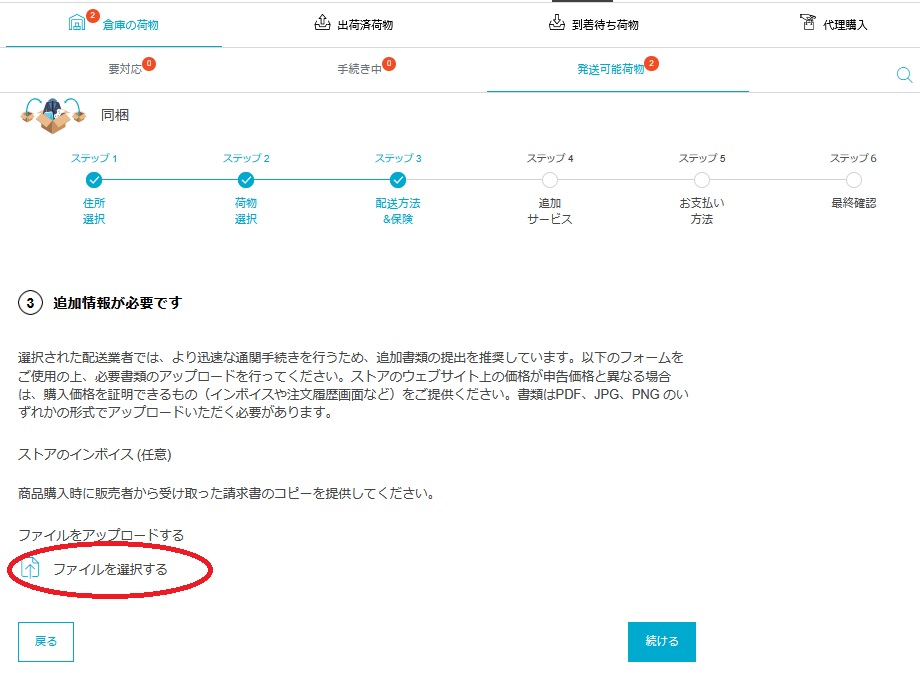Click the magnifying glass search icon
920x673 pixels.
click(903, 75)
